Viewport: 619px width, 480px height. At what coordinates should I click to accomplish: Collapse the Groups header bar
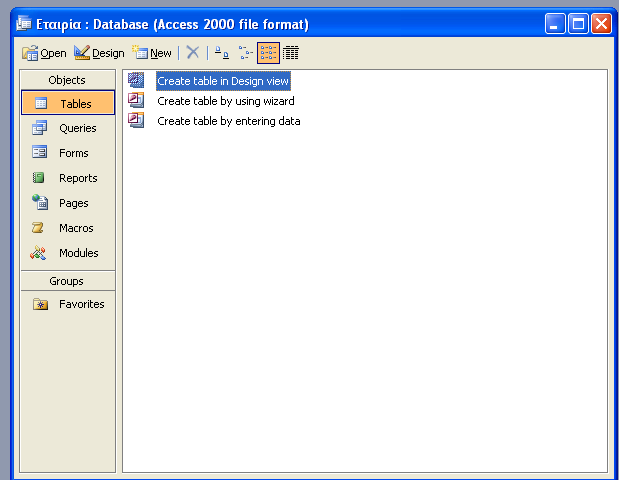[68, 281]
